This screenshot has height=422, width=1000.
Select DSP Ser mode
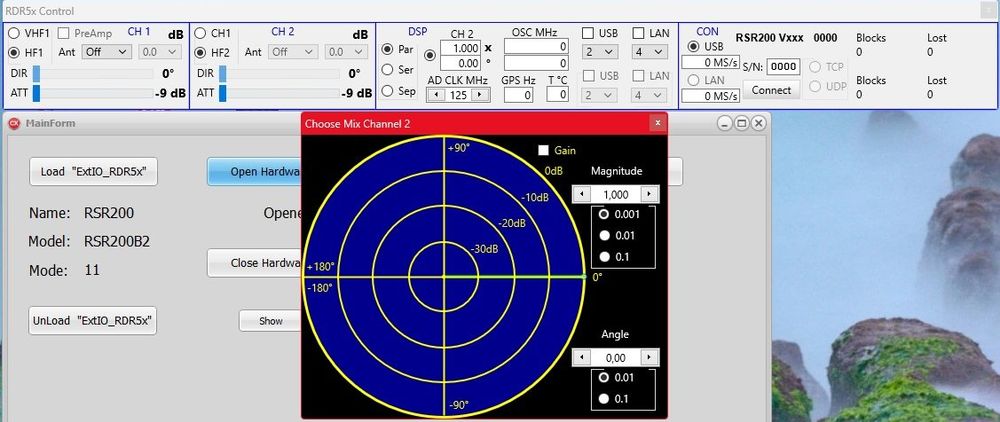pyautogui.click(x=387, y=69)
